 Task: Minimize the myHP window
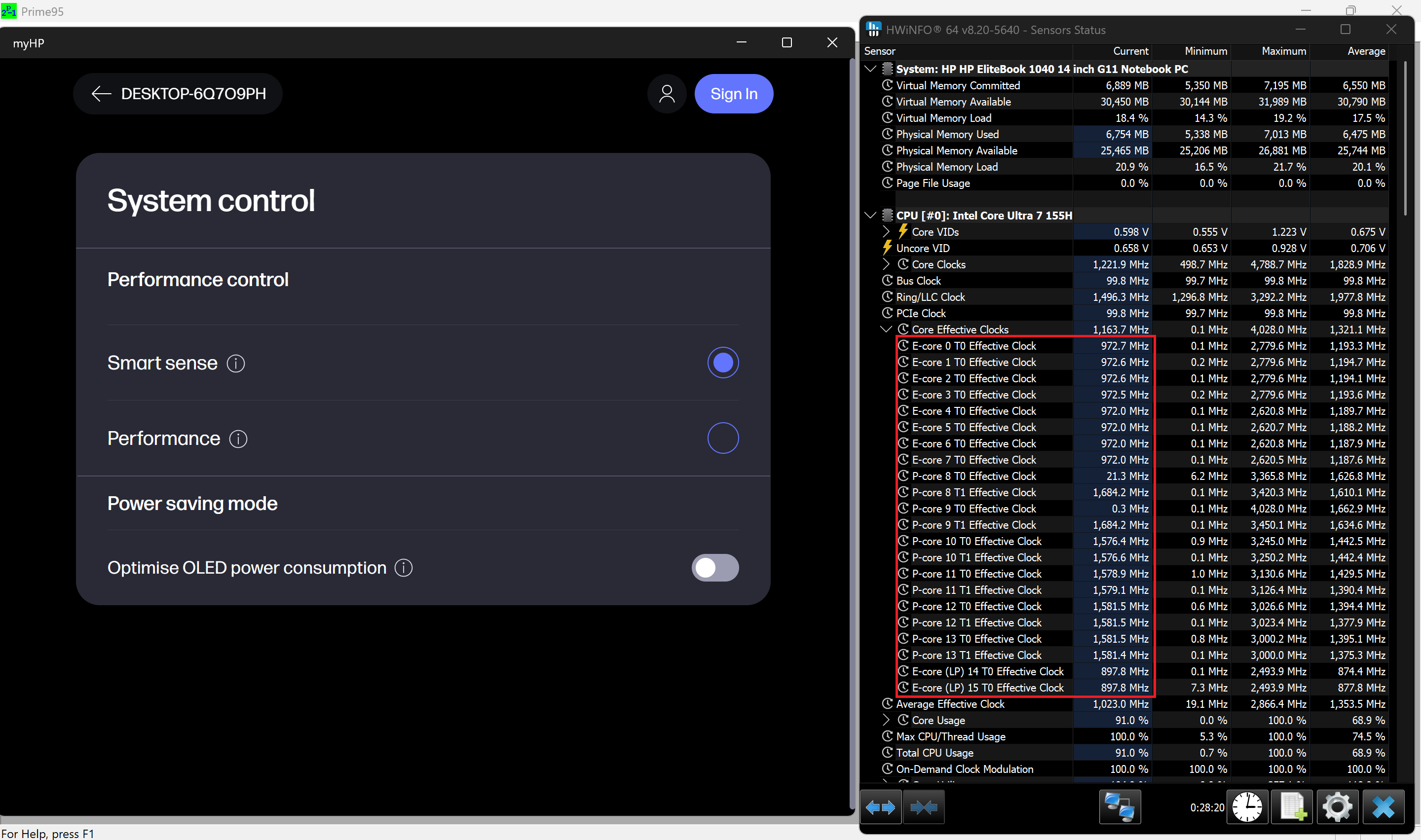[x=741, y=42]
